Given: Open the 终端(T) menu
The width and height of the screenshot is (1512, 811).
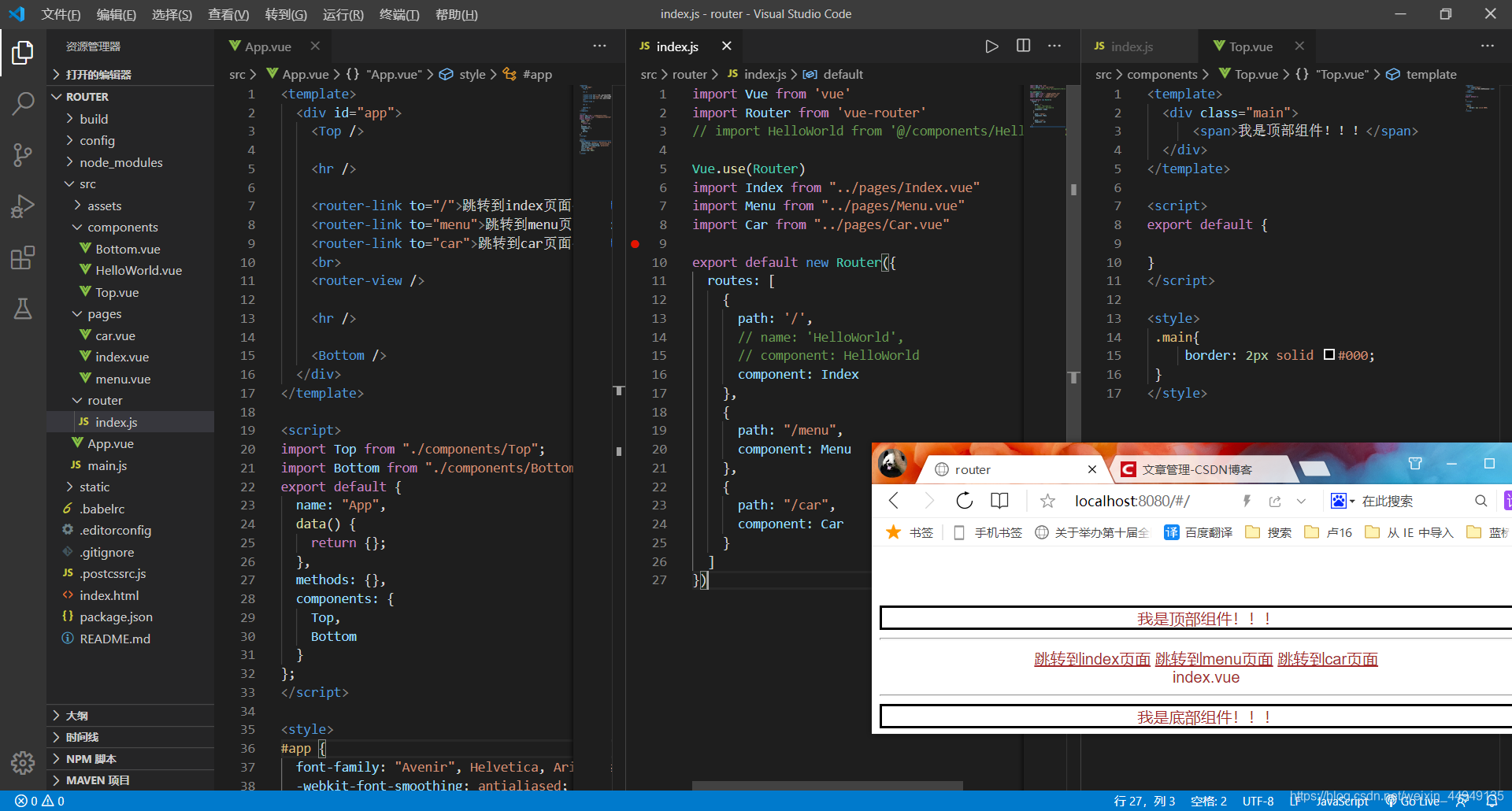Looking at the screenshot, I should (x=399, y=14).
